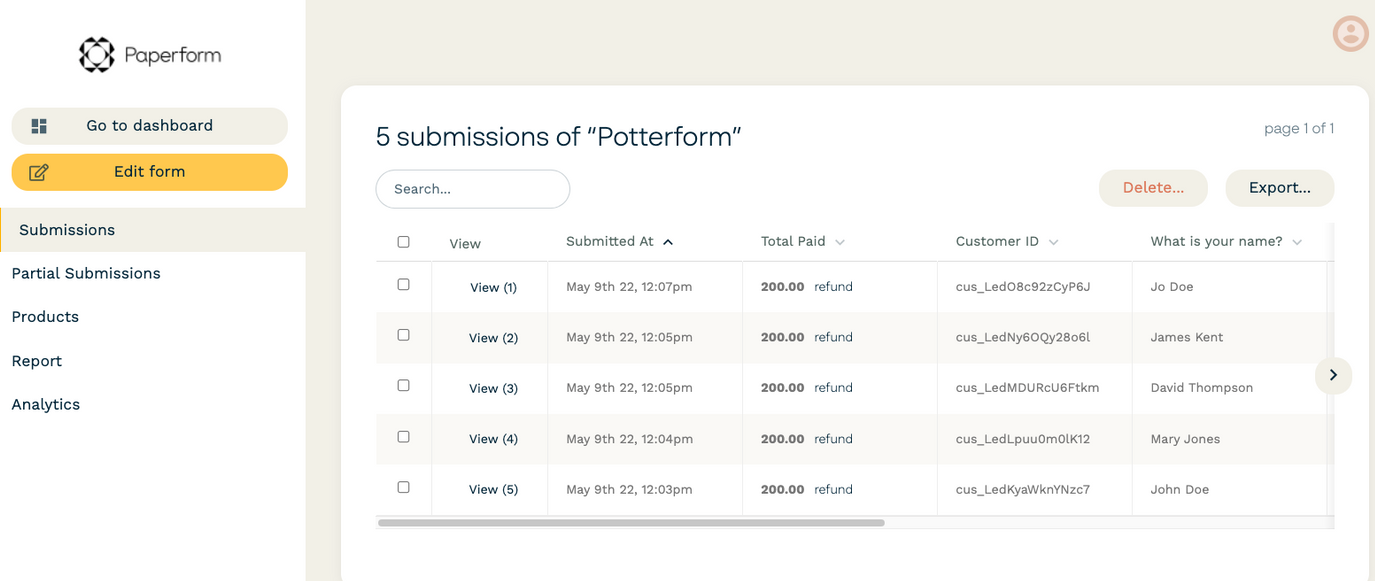Open the Total Paid column dropdown

pos(840,241)
